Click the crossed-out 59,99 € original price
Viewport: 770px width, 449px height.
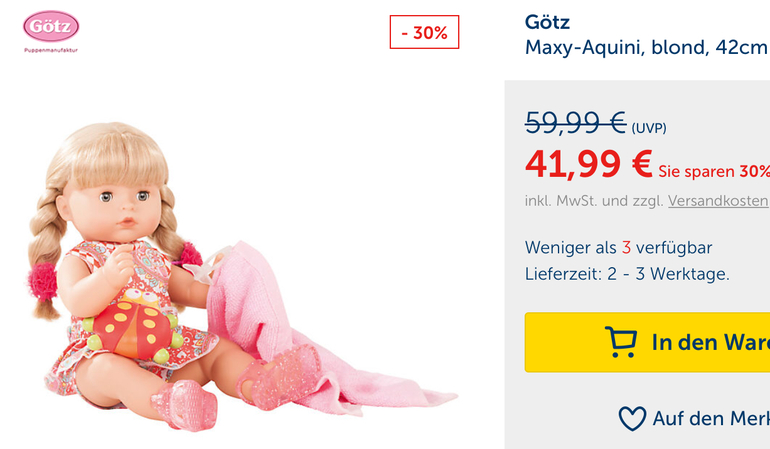click(x=576, y=122)
